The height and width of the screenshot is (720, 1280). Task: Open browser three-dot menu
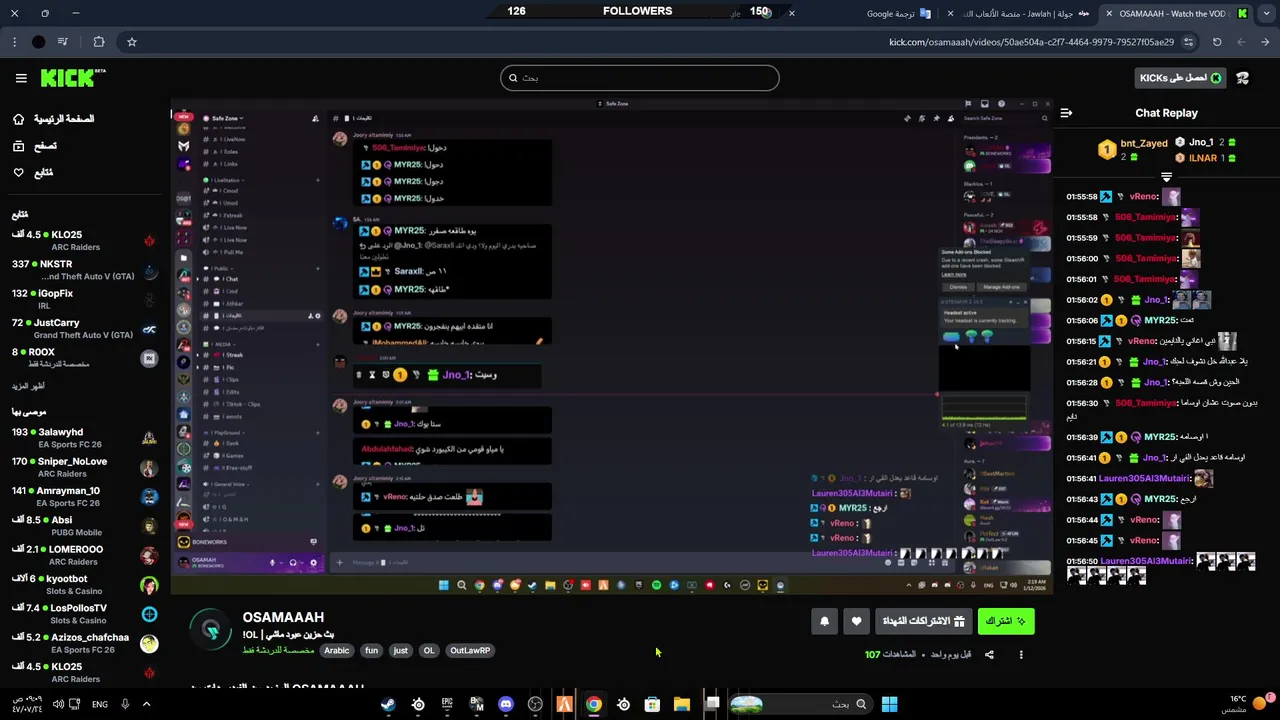13,42
